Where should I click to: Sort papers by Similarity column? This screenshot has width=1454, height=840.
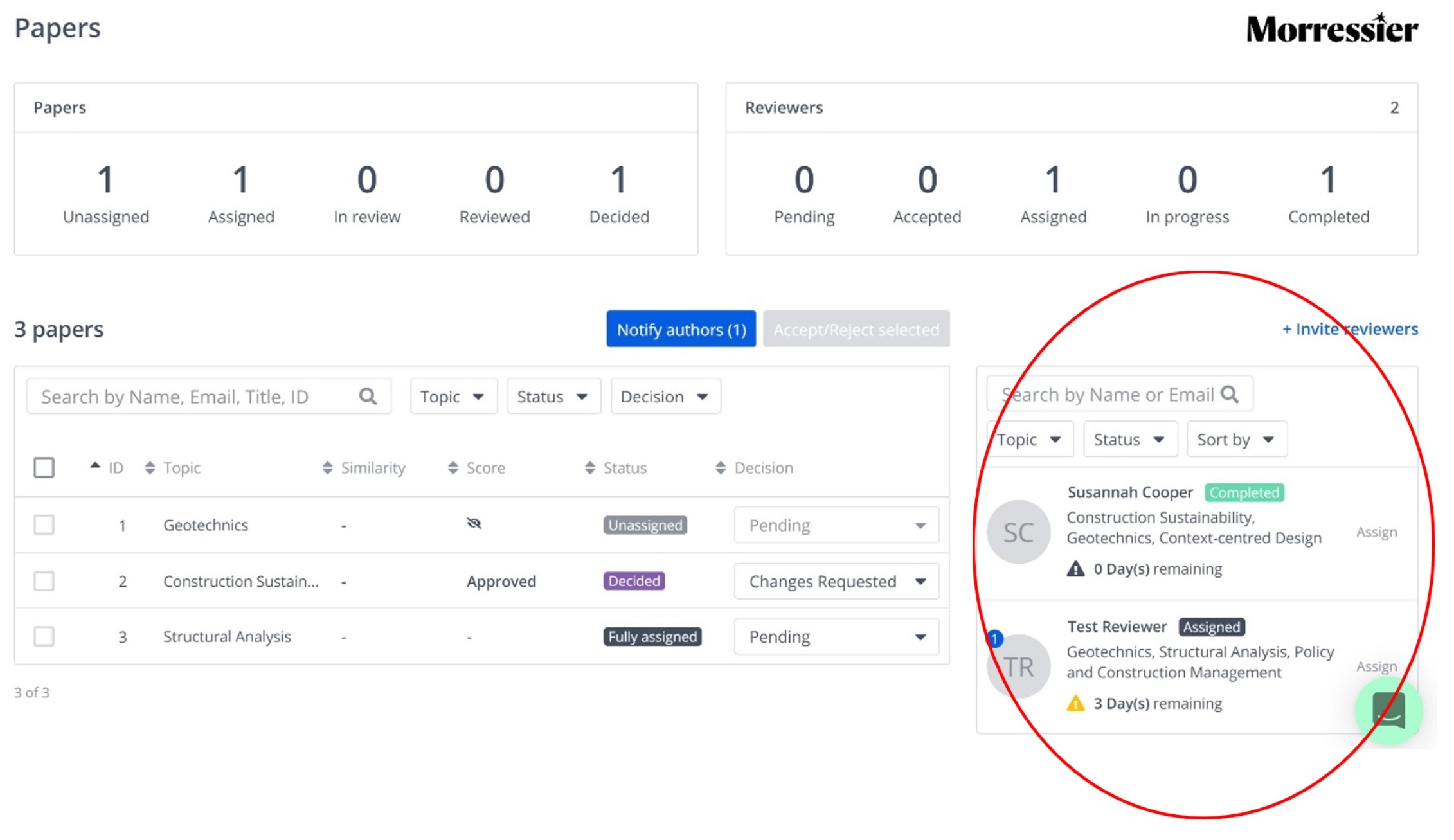coord(327,468)
